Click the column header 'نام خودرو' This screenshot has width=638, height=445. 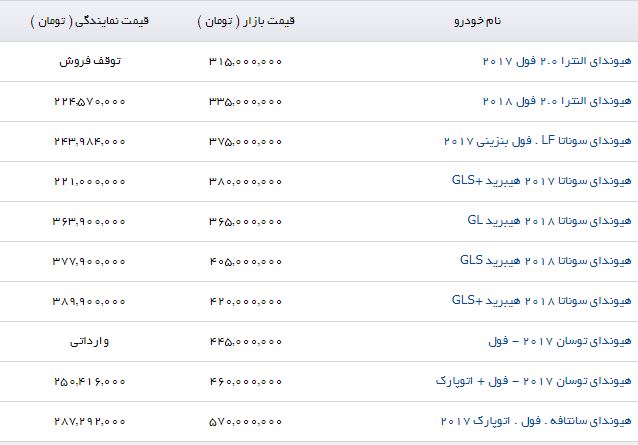(x=478, y=21)
